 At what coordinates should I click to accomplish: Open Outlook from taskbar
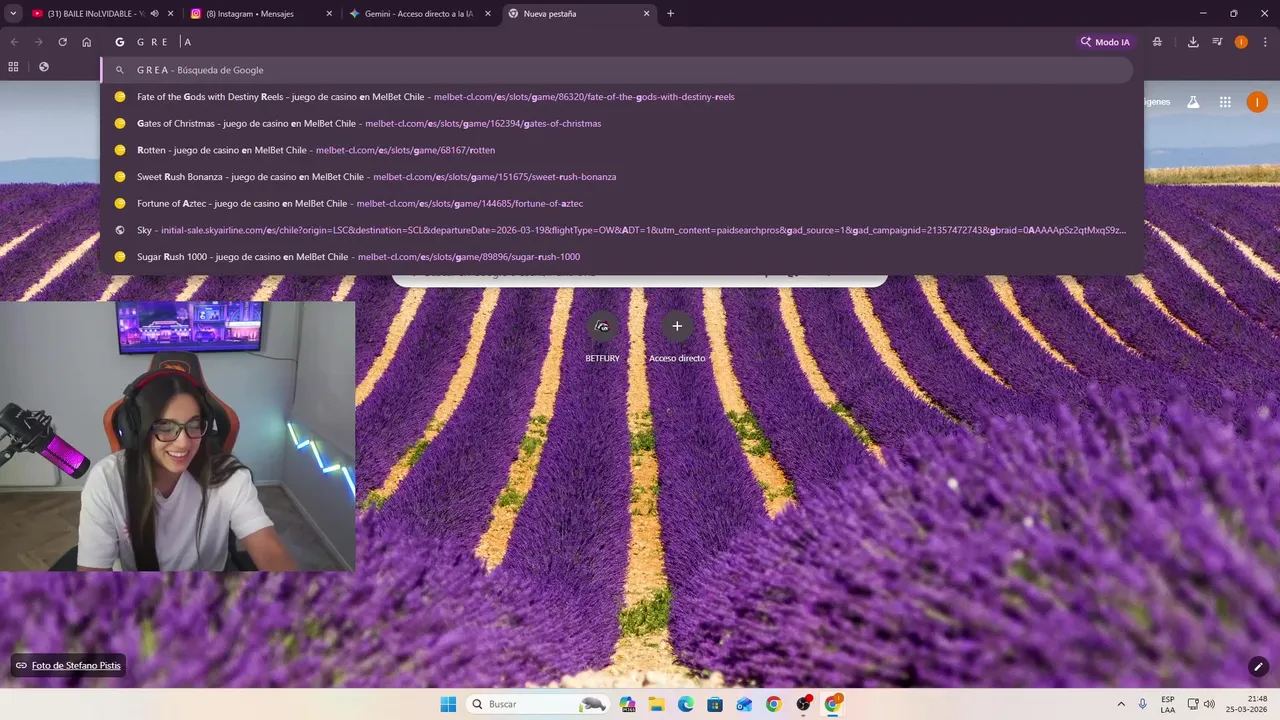coord(744,704)
